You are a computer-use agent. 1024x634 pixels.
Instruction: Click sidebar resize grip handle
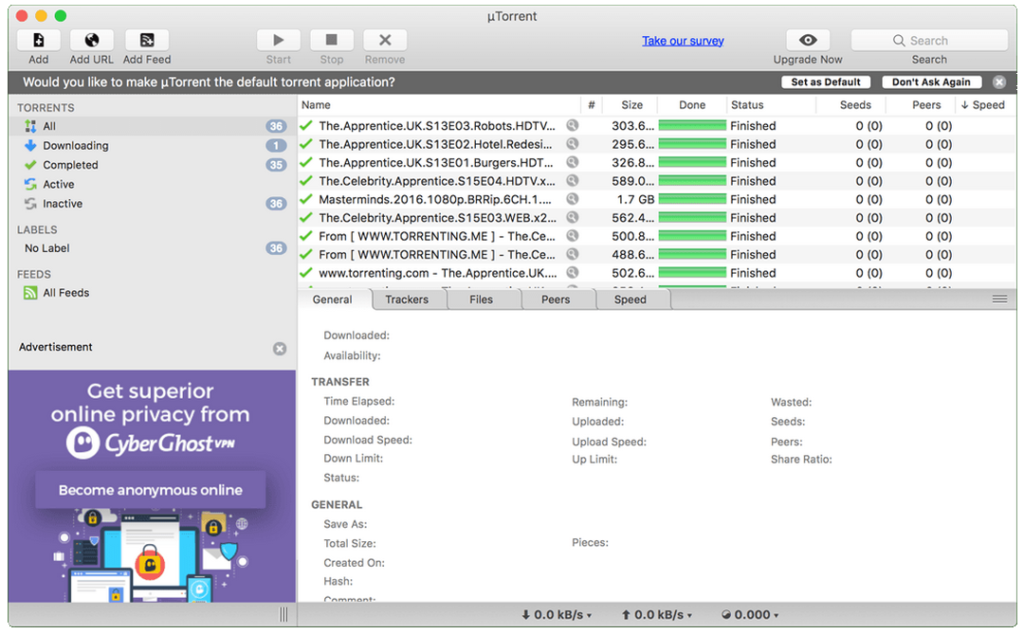(x=283, y=614)
